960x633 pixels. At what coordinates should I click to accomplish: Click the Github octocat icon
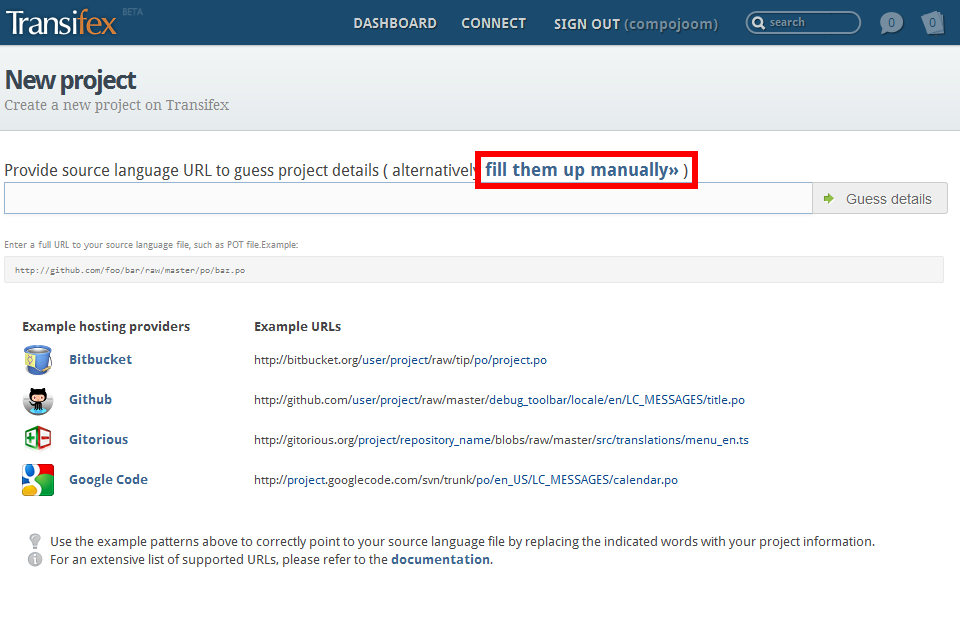click(38, 400)
